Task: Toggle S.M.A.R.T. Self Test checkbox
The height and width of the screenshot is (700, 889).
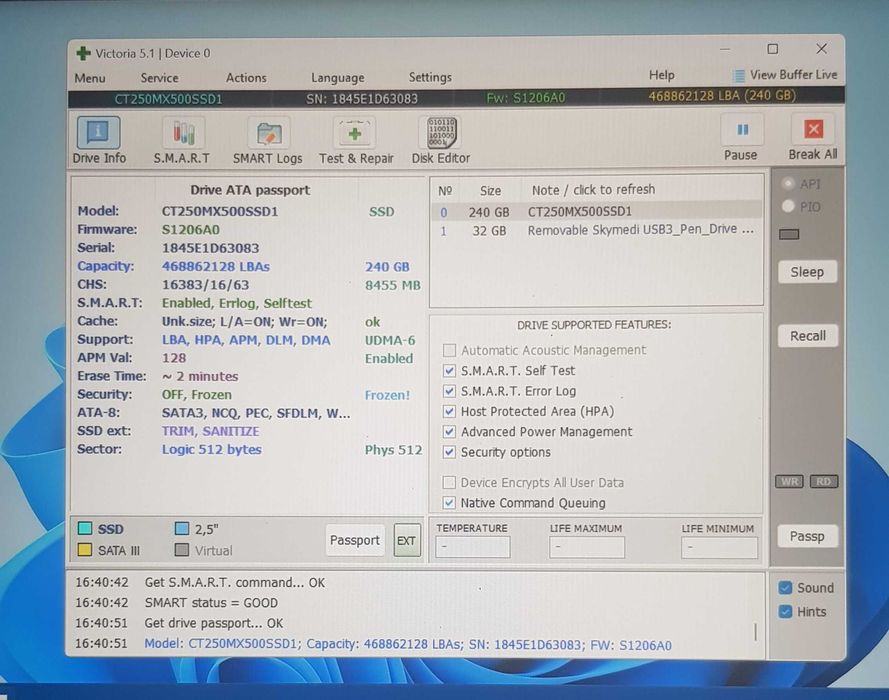Action: pyautogui.click(x=449, y=371)
